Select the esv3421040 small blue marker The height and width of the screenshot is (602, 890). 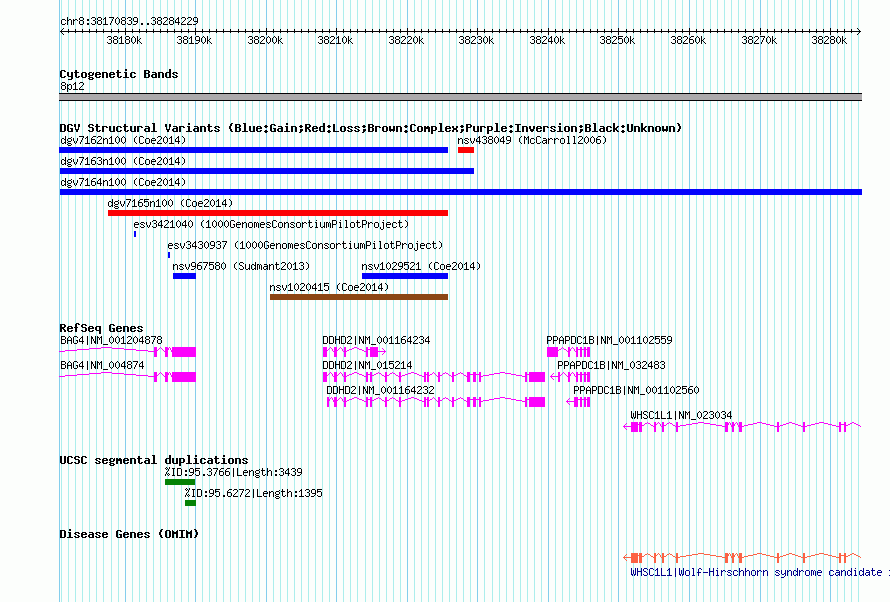pyautogui.click(x=135, y=234)
